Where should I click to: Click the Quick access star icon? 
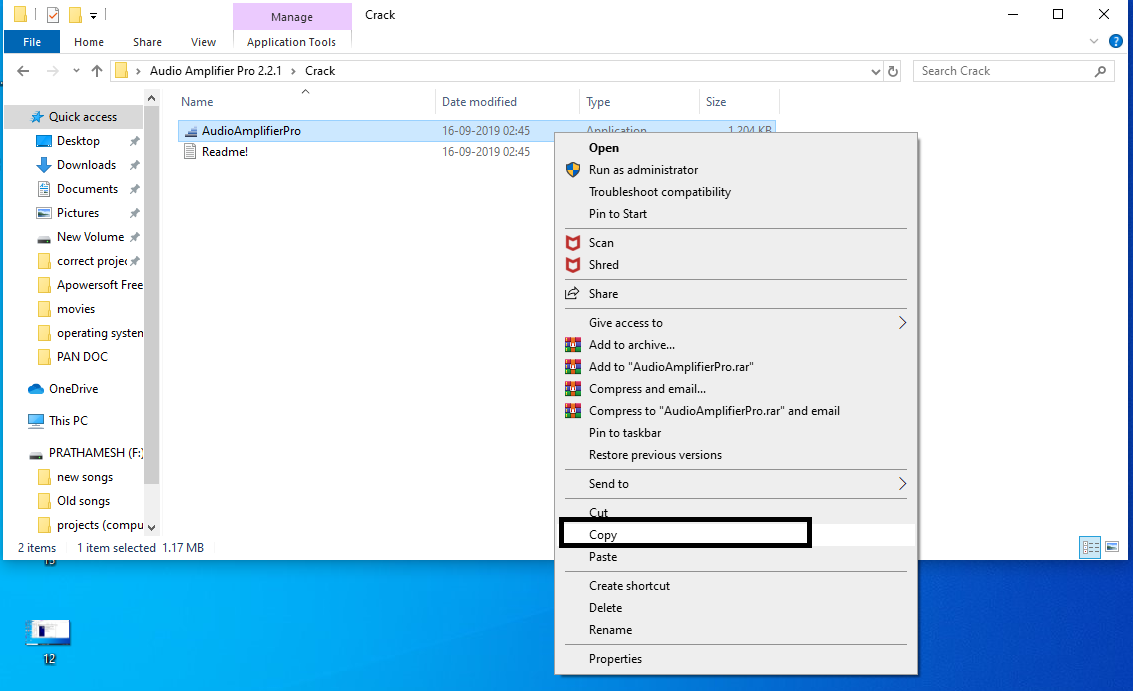coord(37,117)
